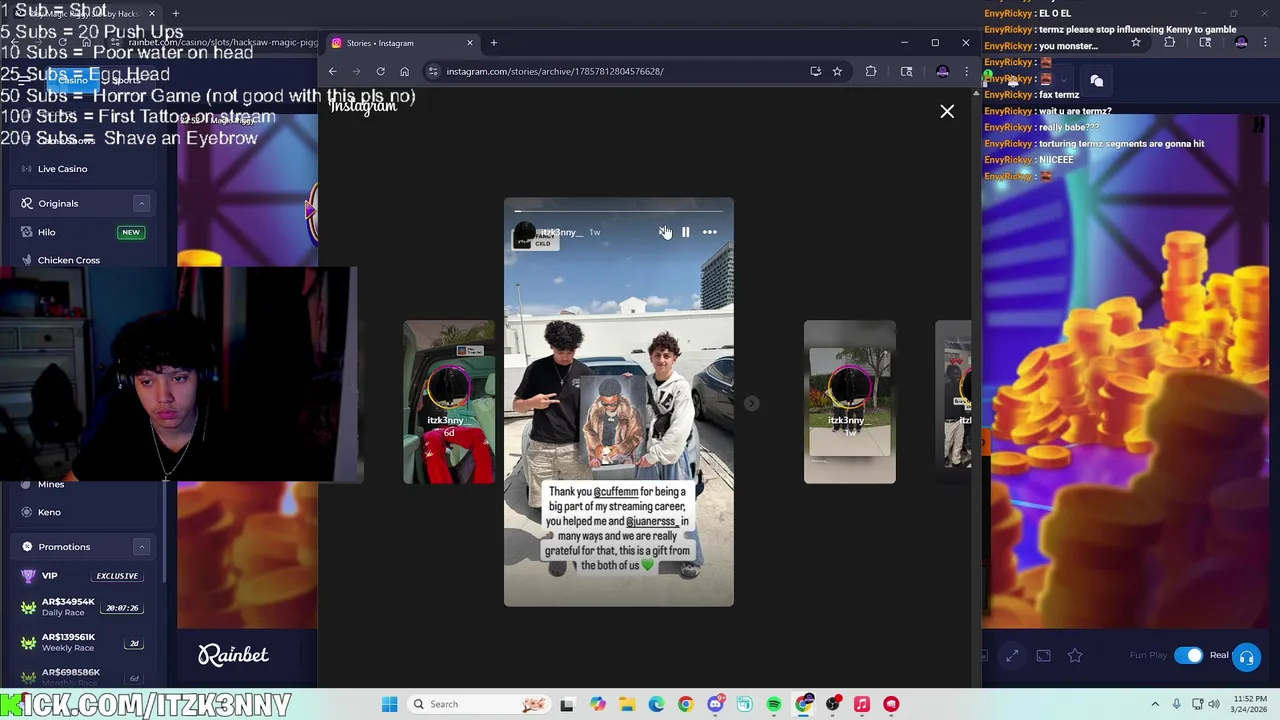Click the Instagram logo
Image resolution: width=1280 pixels, height=720 pixels.
tap(363, 106)
